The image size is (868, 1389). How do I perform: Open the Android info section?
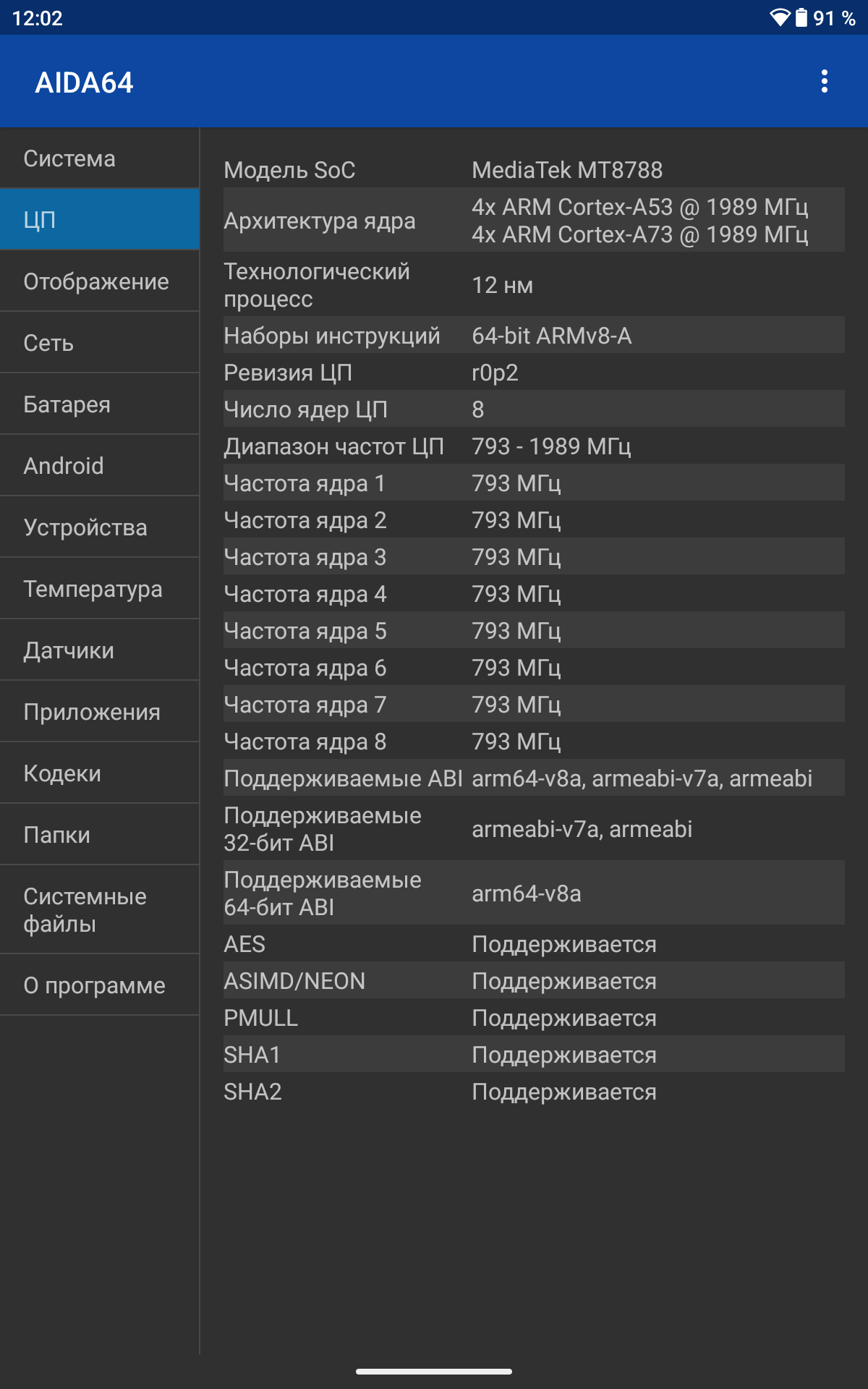(x=100, y=466)
